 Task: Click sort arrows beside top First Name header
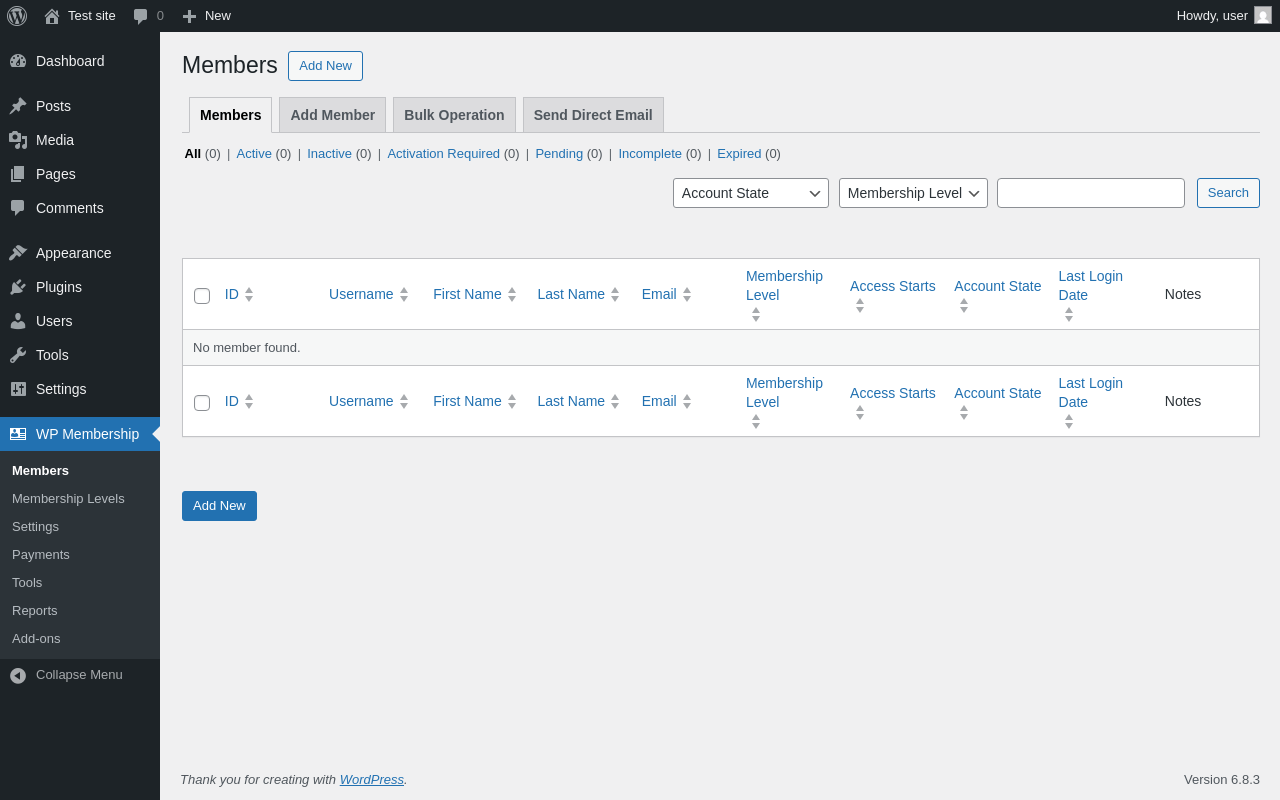pos(512,294)
